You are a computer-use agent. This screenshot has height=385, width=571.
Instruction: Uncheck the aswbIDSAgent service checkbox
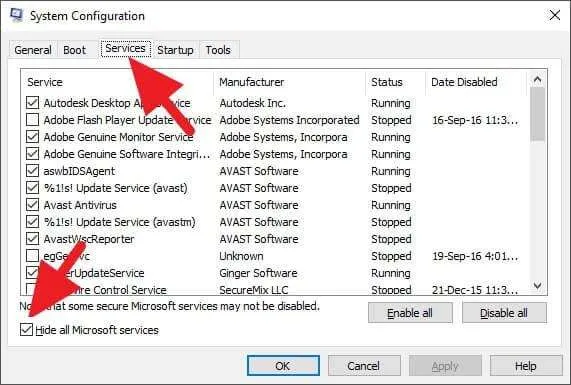[32, 171]
